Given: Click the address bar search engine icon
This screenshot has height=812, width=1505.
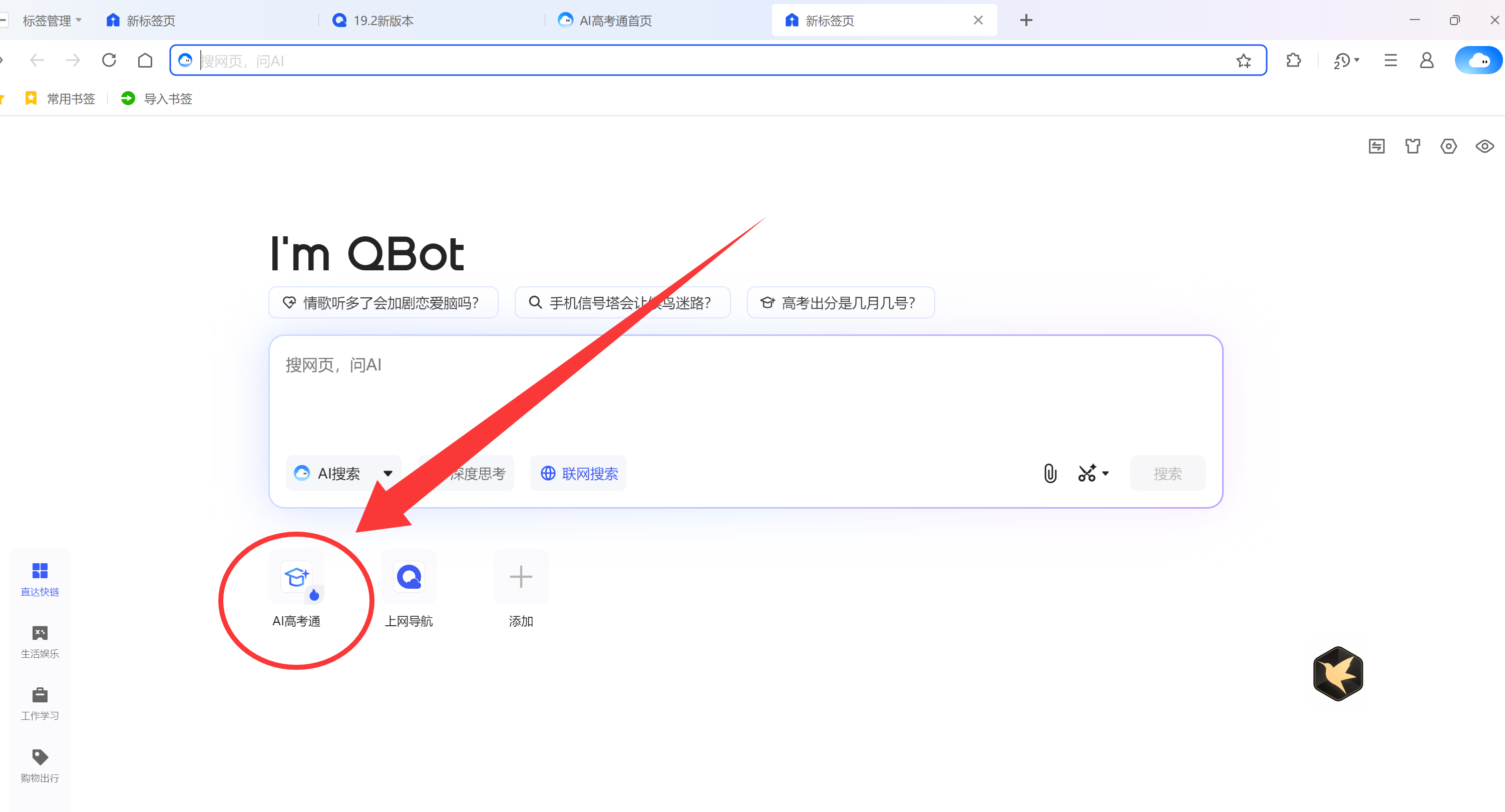Looking at the screenshot, I should pos(185,60).
